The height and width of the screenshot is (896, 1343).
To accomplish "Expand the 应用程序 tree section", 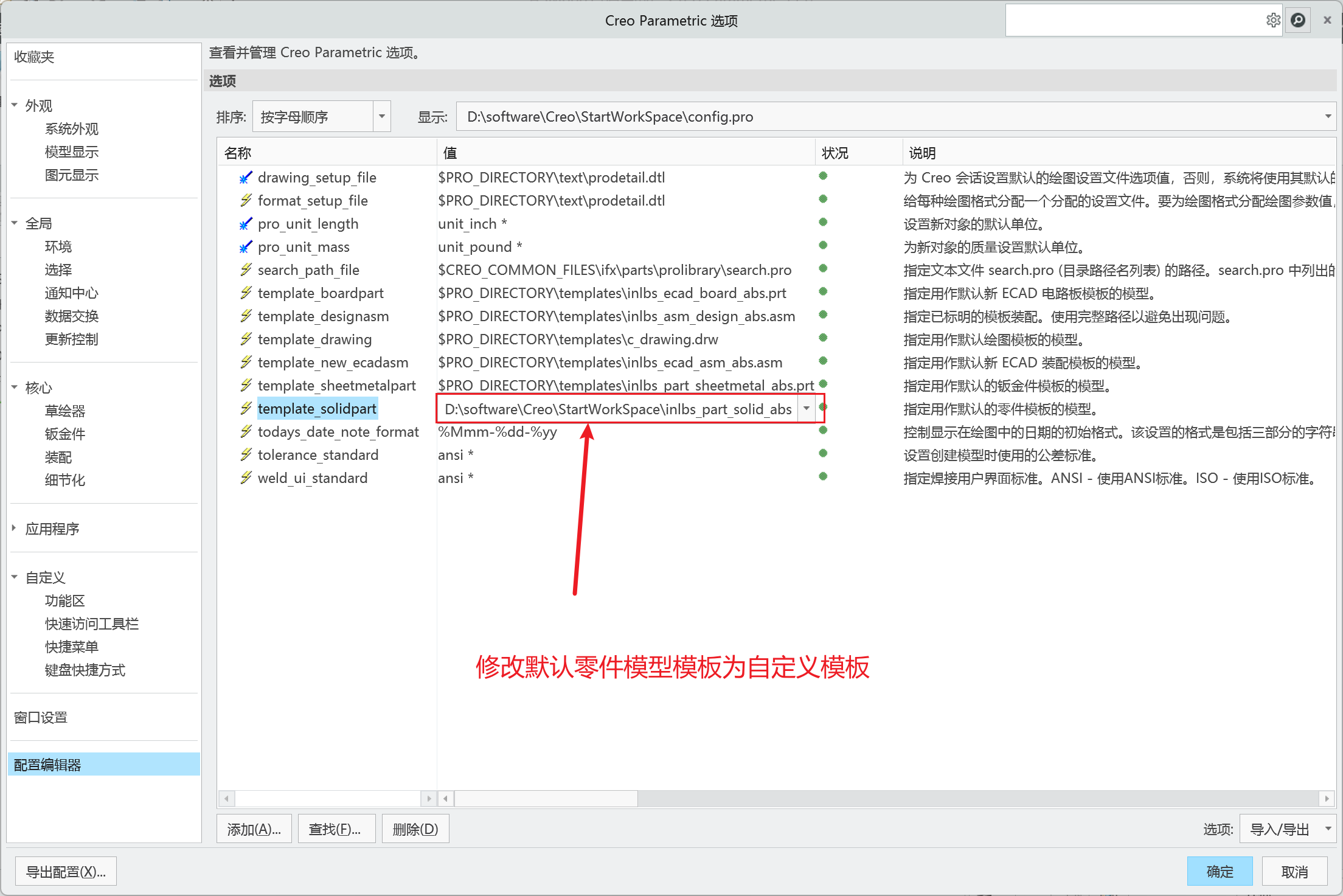I will 15,529.
